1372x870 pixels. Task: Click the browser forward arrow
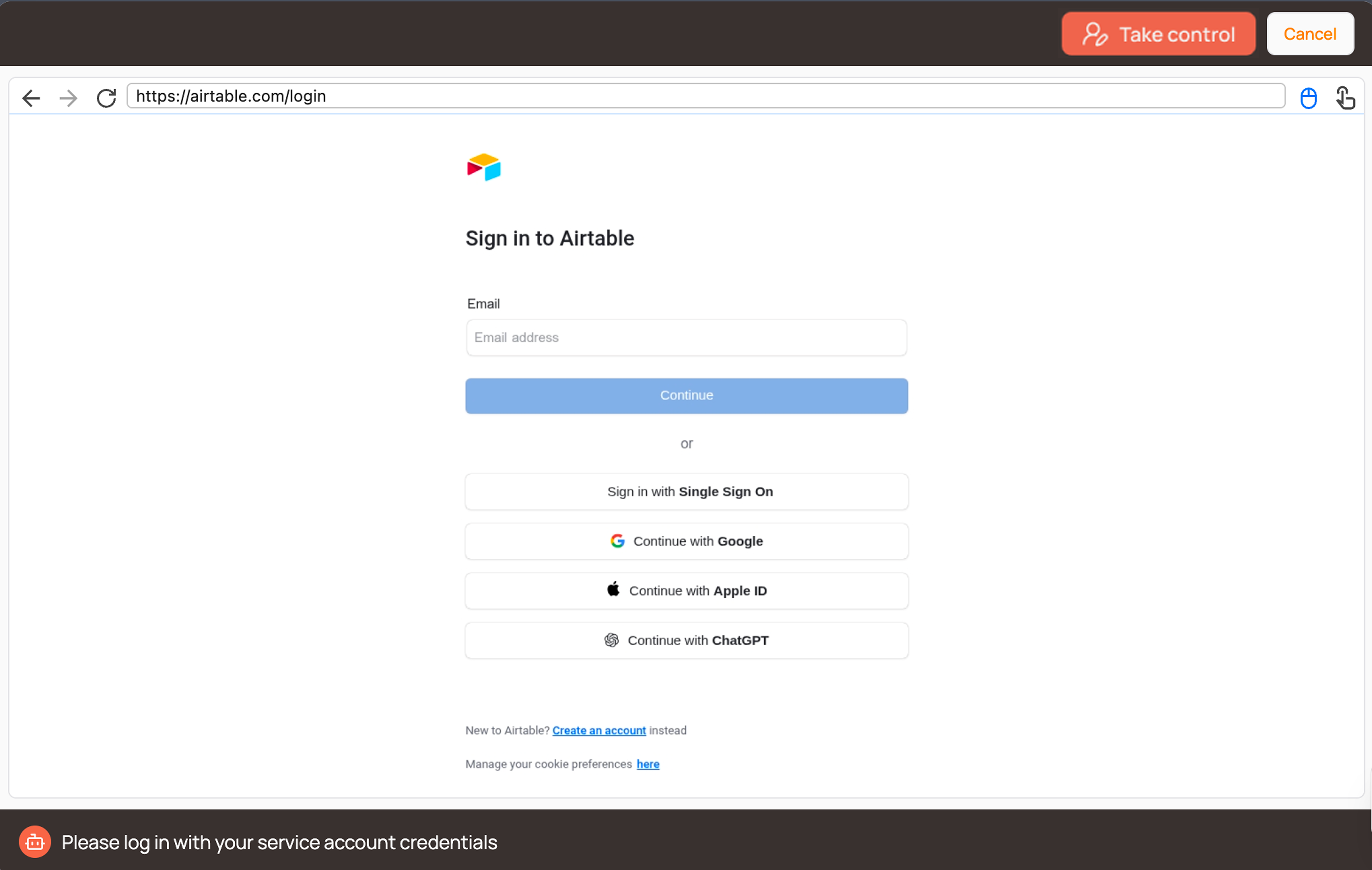click(x=68, y=98)
